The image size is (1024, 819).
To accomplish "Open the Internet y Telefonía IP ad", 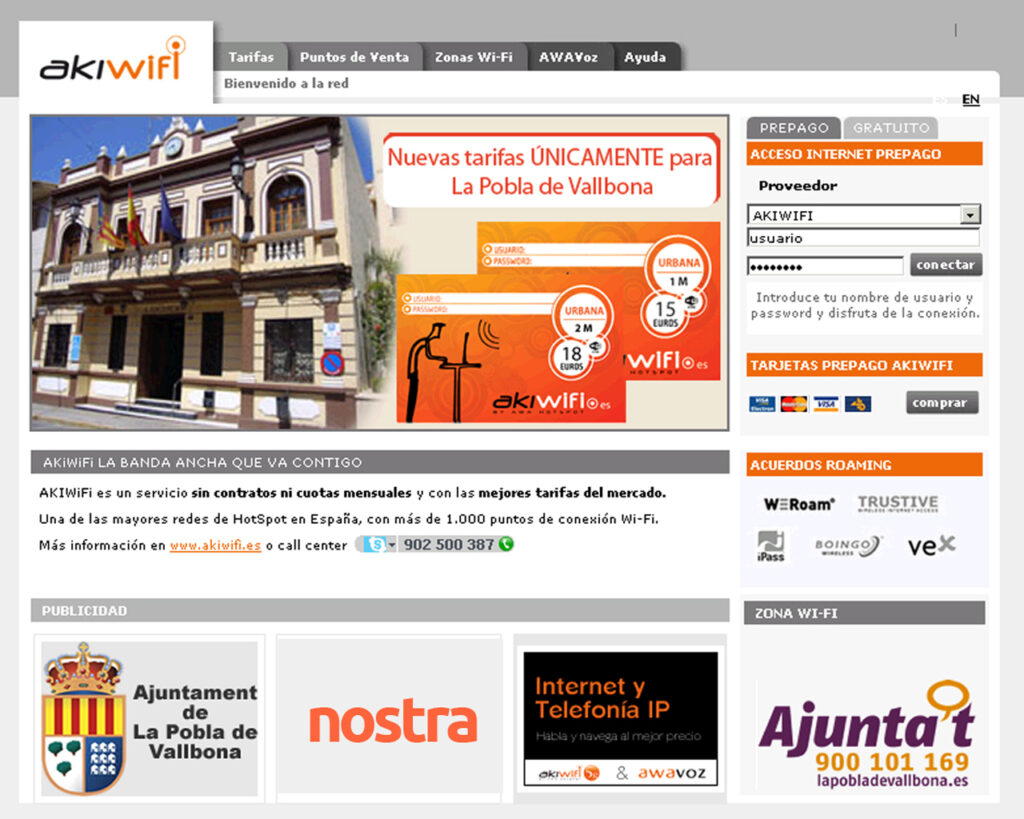I will click(x=620, y=718).
